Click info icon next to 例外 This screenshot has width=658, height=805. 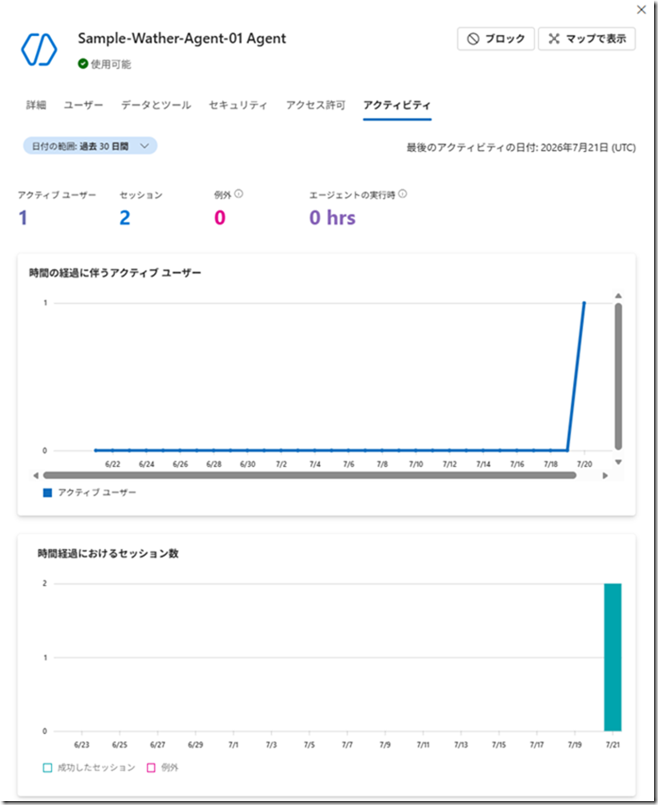239,194
